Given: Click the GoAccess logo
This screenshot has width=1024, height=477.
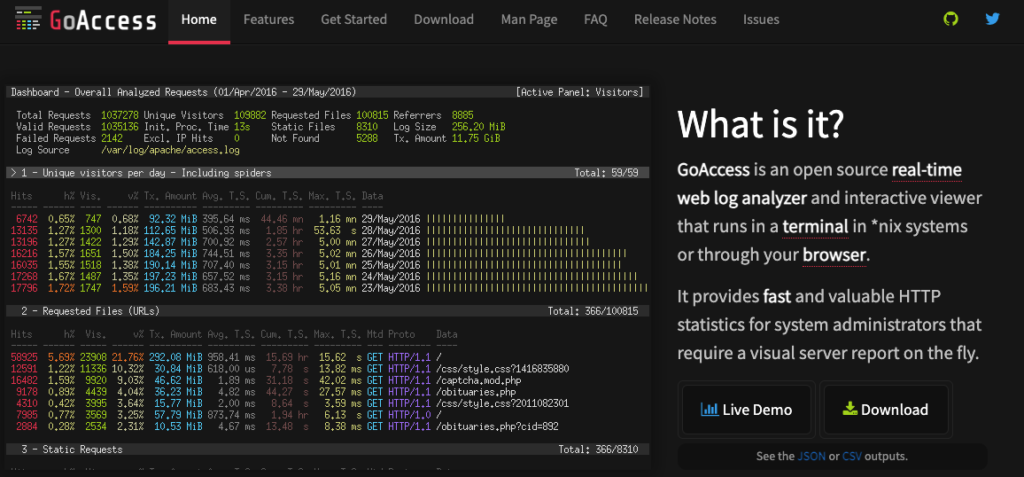Looking at the screenshot, I should [86, 20].
